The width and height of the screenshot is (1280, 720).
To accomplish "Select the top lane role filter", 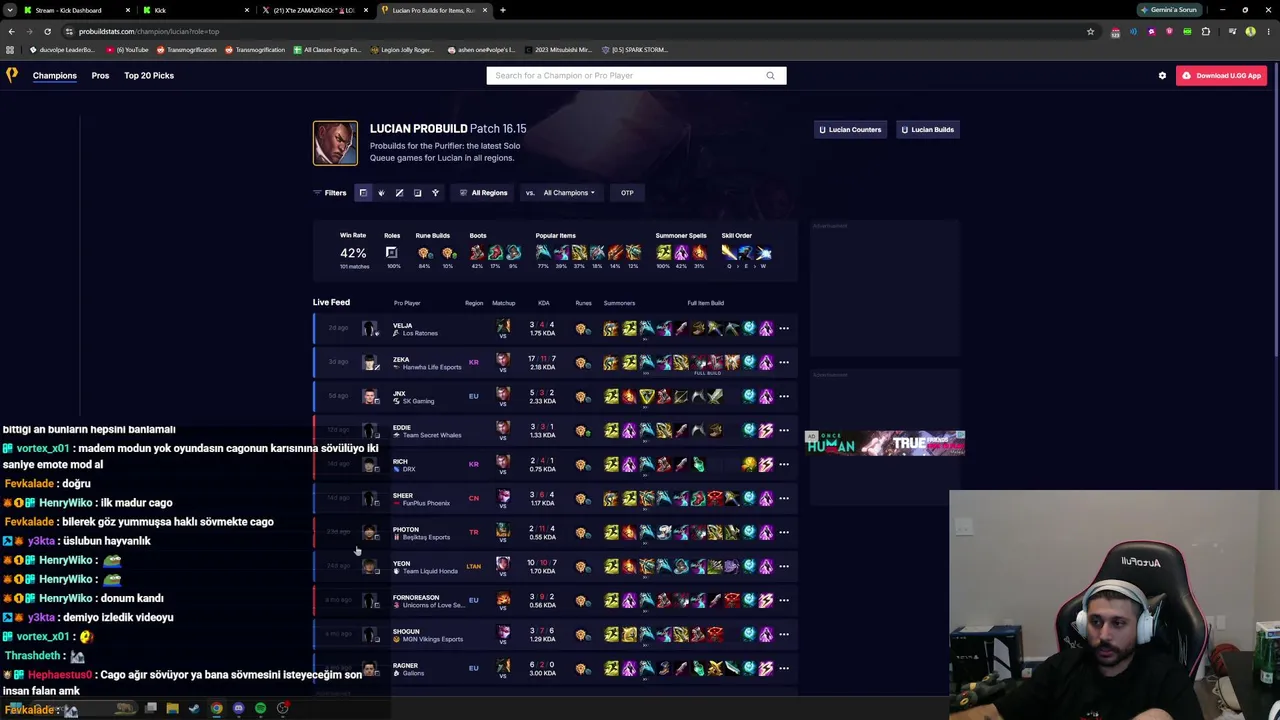I will pyautogui.click(x=363, y=193).
